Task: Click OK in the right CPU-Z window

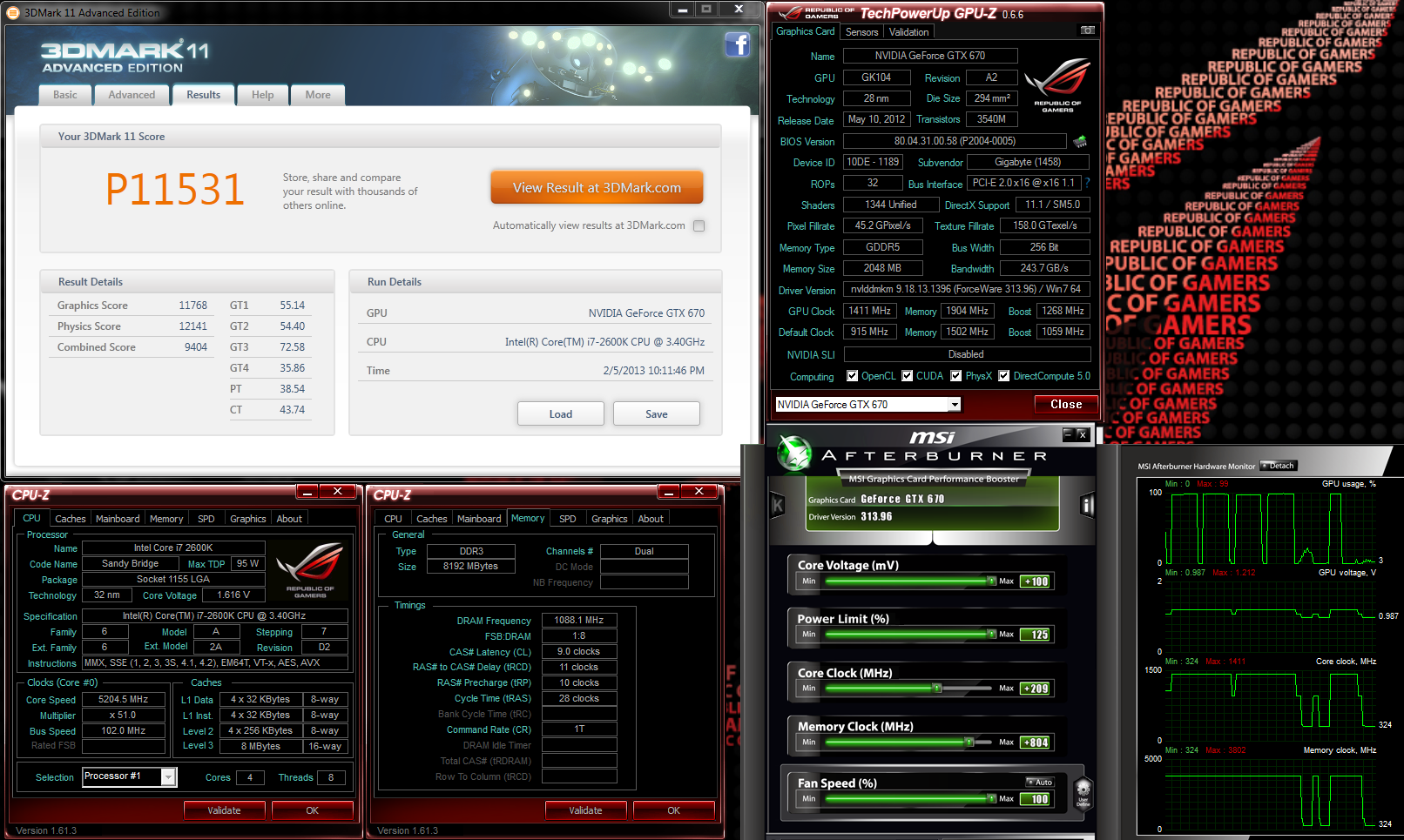Action: pyautogui.click(x=673, y=810)
